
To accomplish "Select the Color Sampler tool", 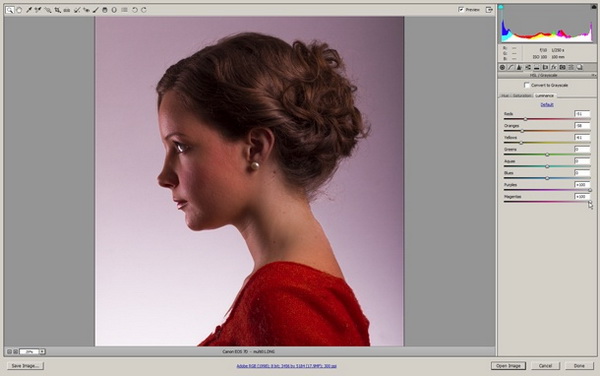I will click(38, 10).
